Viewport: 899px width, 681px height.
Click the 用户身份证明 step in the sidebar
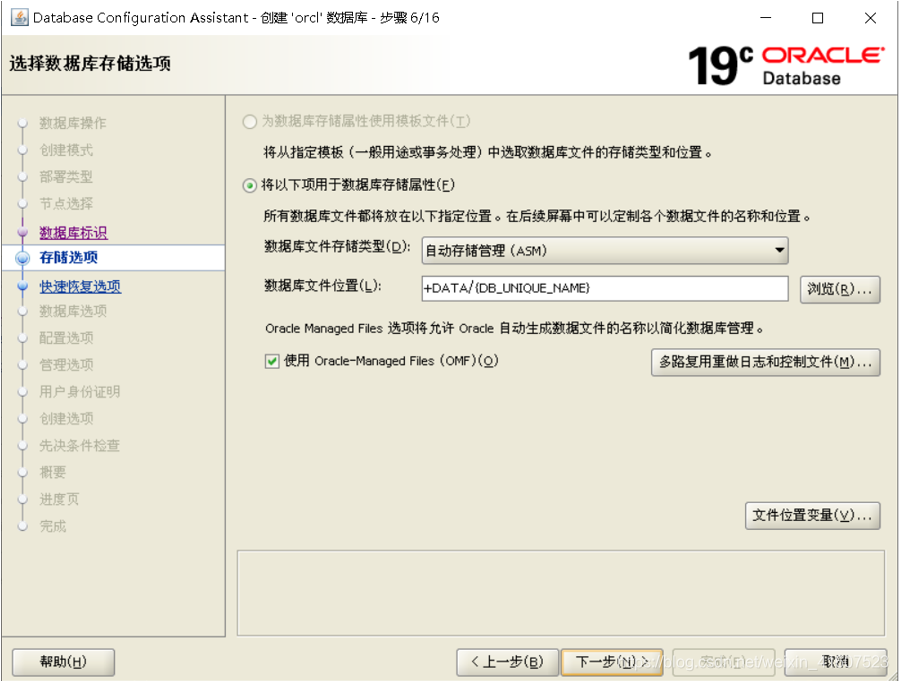coord(80,392)
